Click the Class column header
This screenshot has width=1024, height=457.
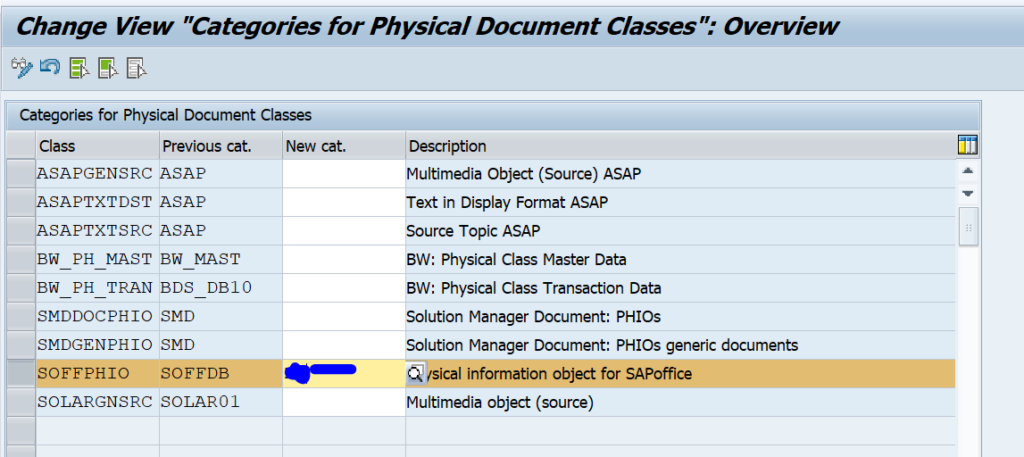point(97,146)
